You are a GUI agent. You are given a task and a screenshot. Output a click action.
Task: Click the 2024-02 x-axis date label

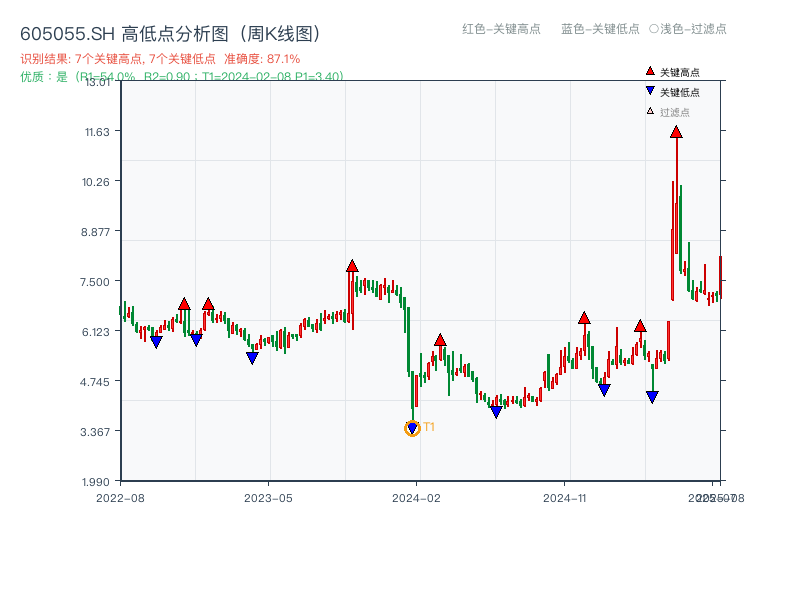pos(416,497)
